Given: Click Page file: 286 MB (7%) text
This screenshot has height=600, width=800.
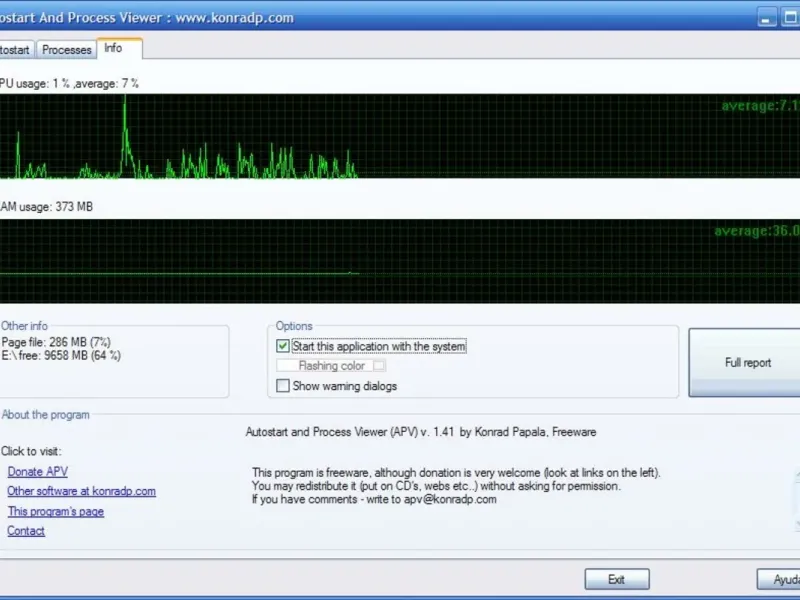Looking at the screenshot, I should pyautogui.click(x=56, y=342).
